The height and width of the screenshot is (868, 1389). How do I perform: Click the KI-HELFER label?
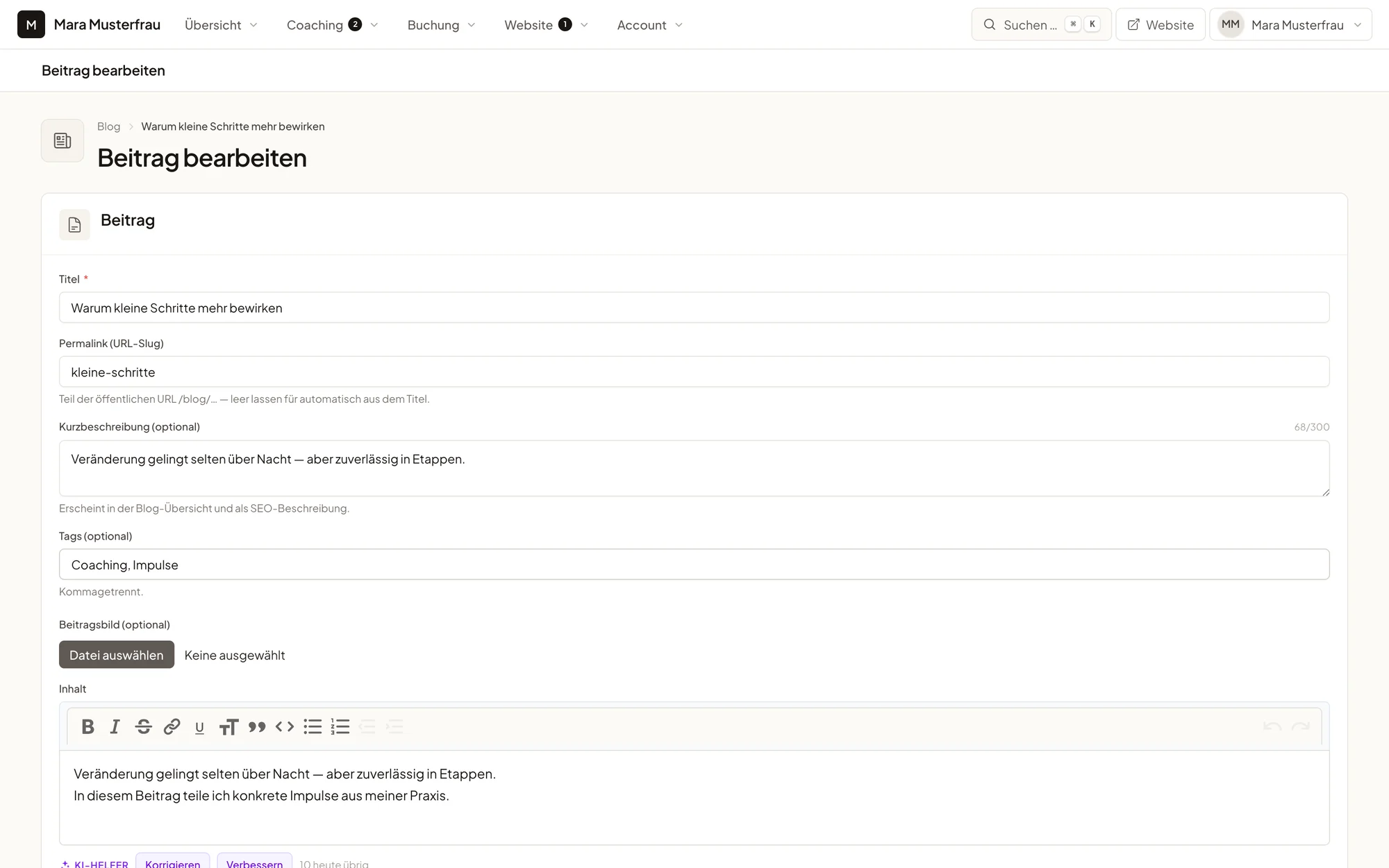point(101,864)
